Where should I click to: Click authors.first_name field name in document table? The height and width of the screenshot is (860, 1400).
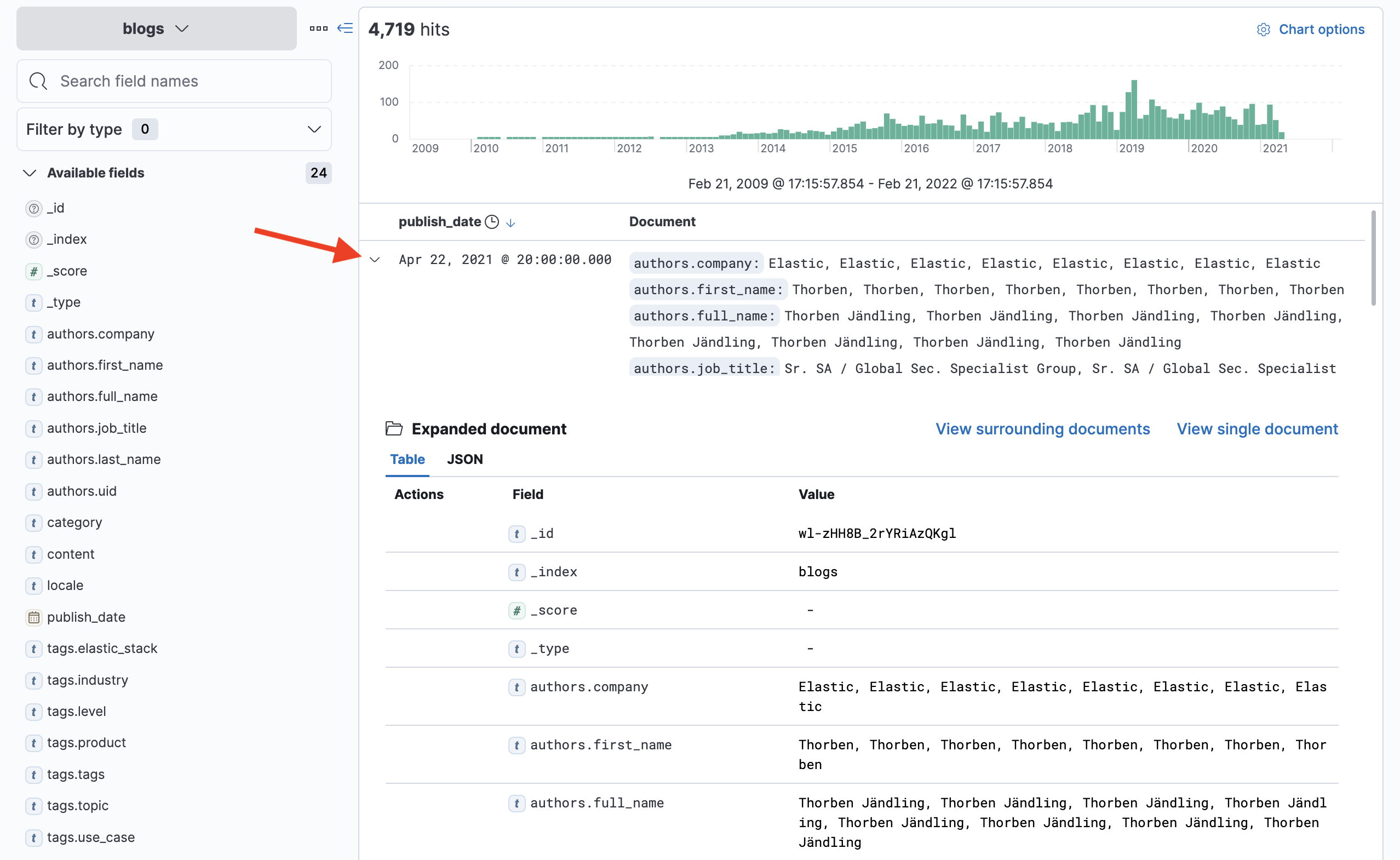(601, 745)
